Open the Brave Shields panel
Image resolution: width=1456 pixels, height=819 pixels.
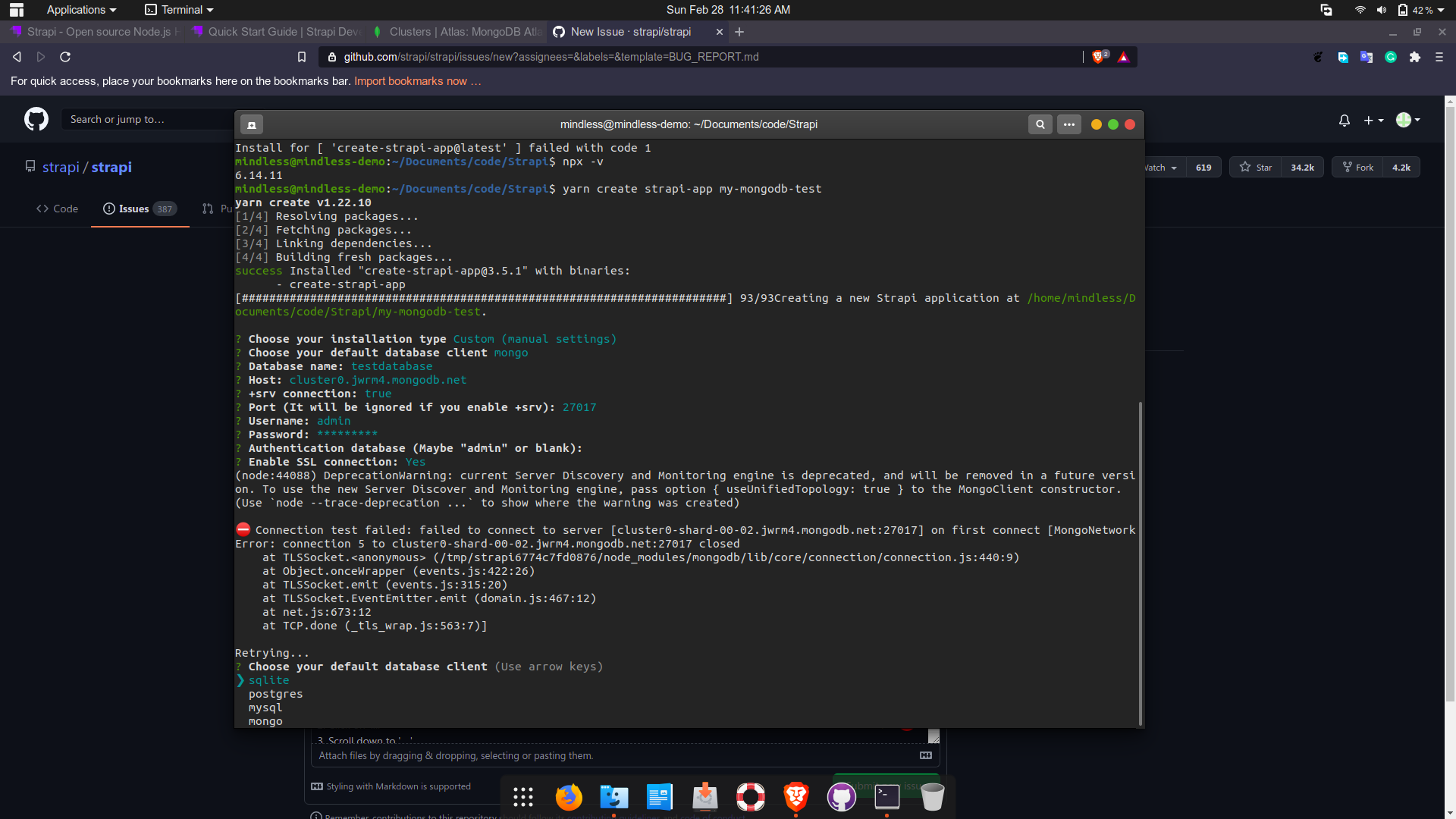[1099, 56]
